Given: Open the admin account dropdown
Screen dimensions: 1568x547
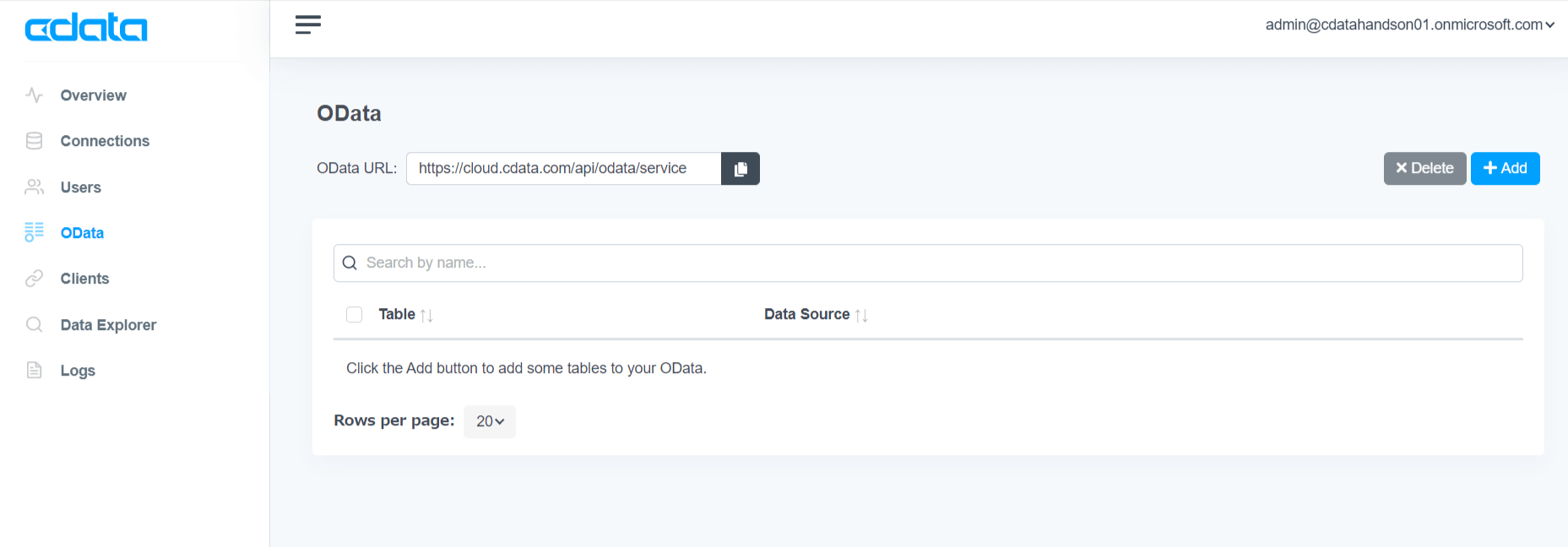Looking at the screenshot, I should tap(1409, 24).
